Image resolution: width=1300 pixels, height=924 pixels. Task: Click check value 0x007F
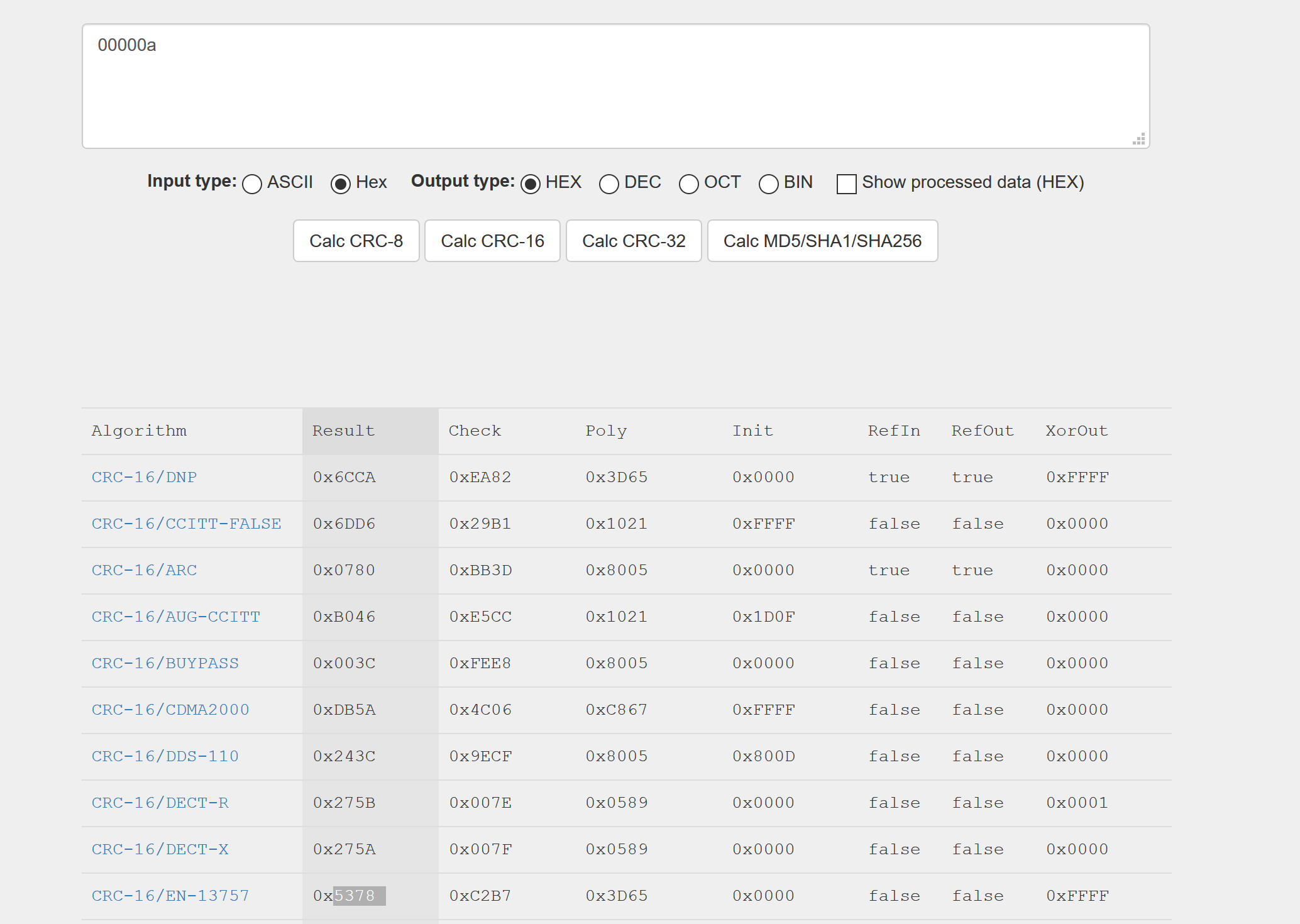point(480,849)
